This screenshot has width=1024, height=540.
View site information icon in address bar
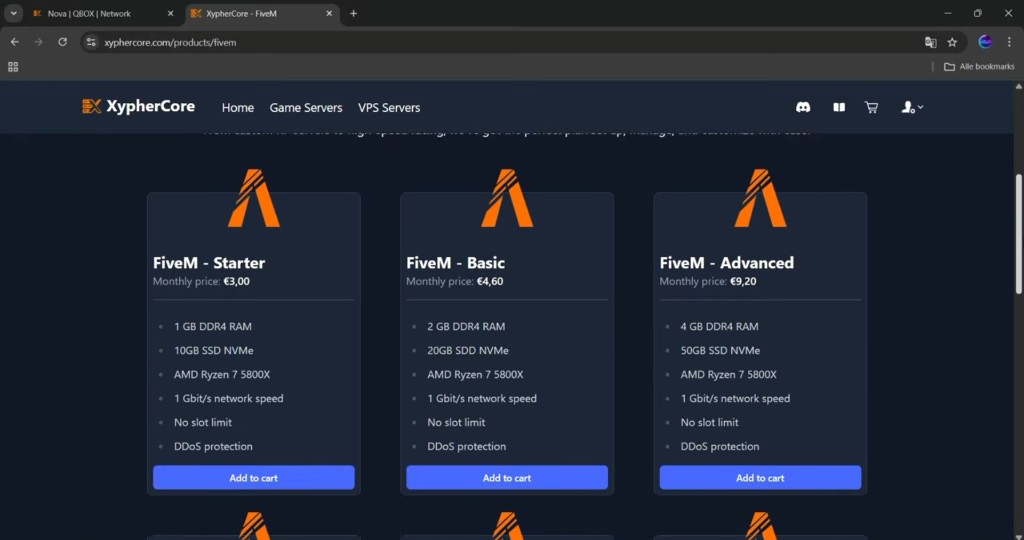pos(91,42)
